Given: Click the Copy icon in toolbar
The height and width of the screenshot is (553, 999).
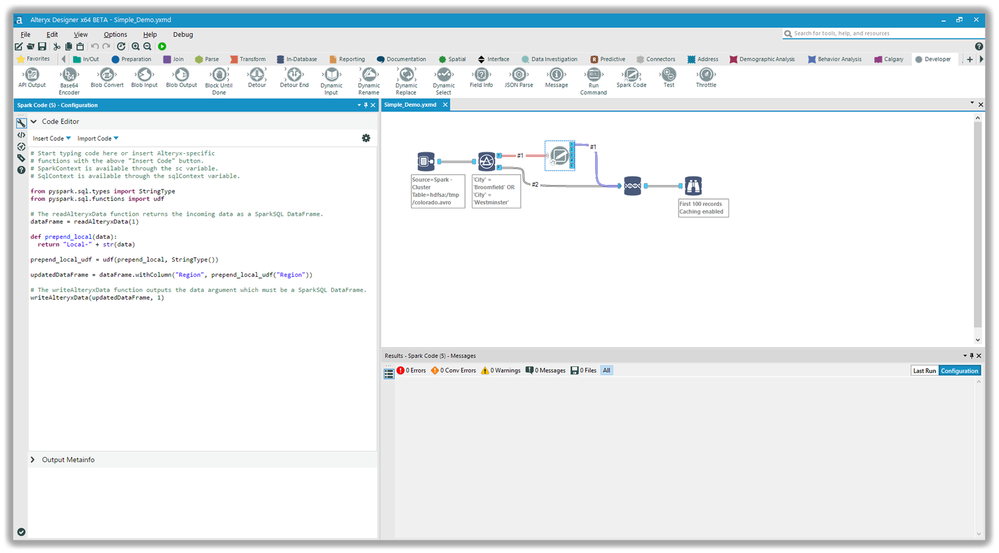Looking at the screenshot, I should point(68,47).
